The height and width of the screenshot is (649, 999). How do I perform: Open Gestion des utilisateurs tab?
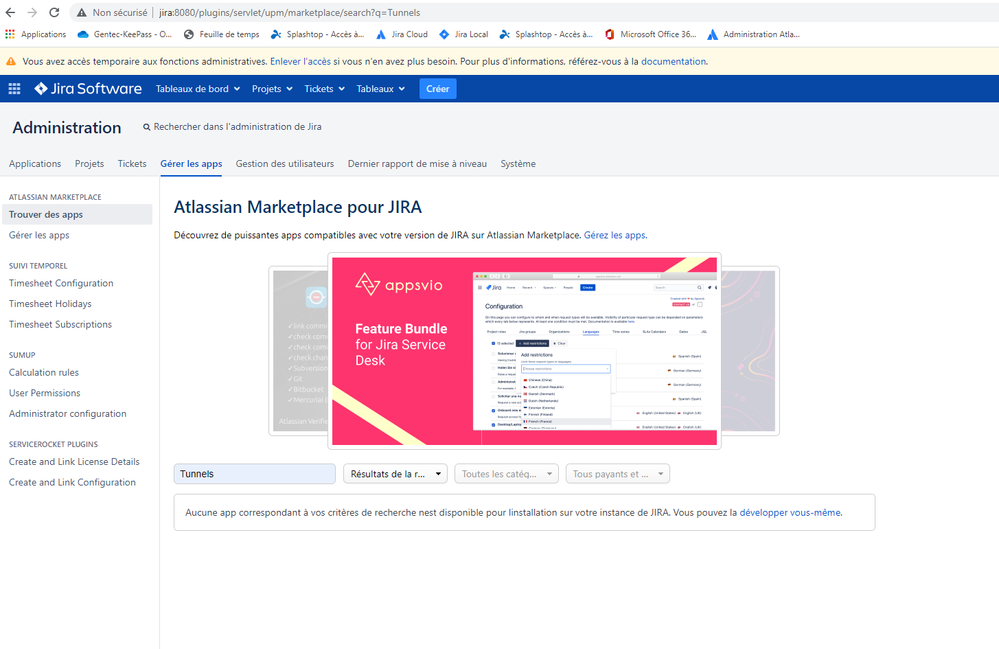[x=285, y=164]
